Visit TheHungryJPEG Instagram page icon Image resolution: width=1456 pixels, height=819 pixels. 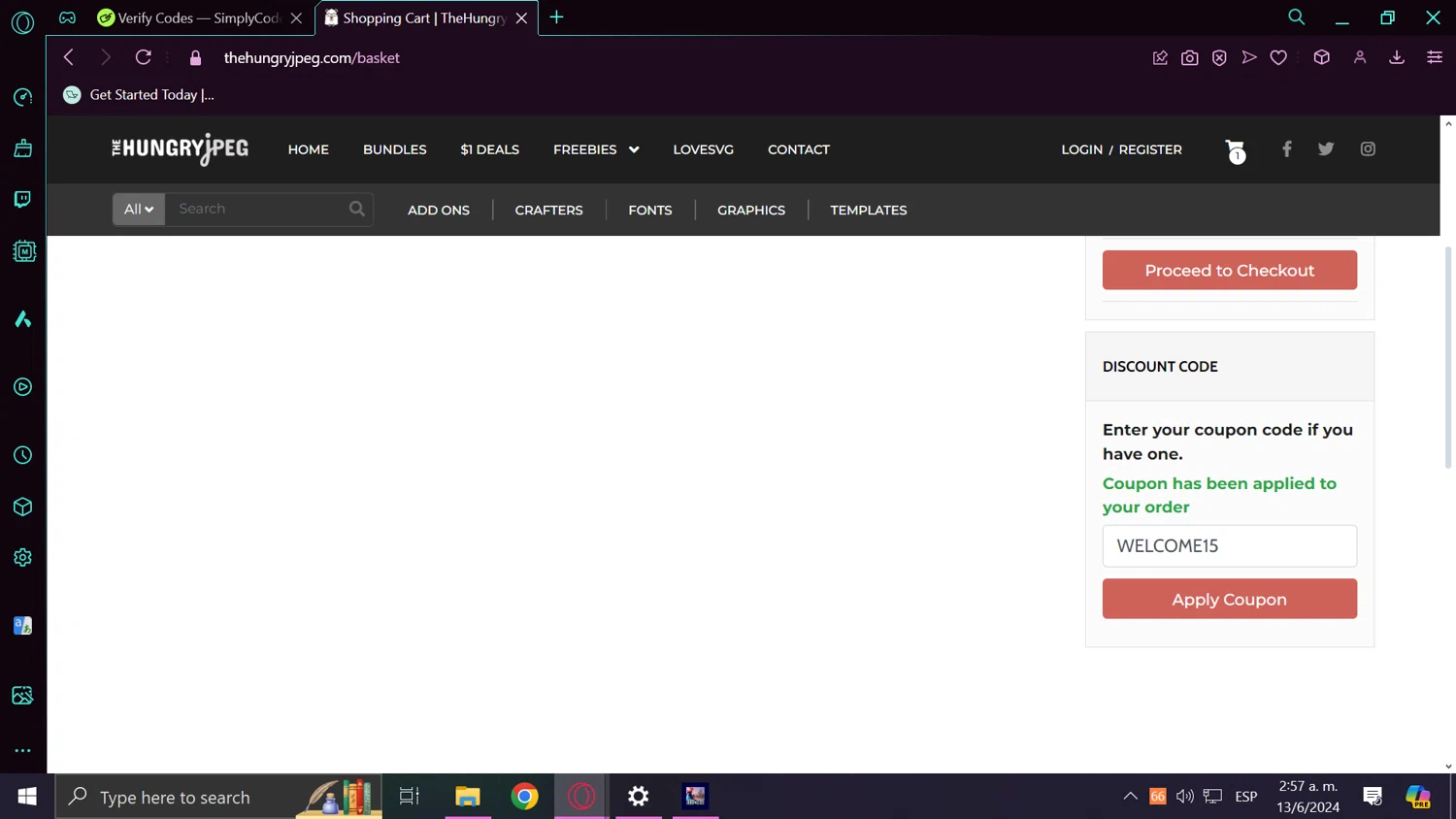click(x=1368, y=148)
